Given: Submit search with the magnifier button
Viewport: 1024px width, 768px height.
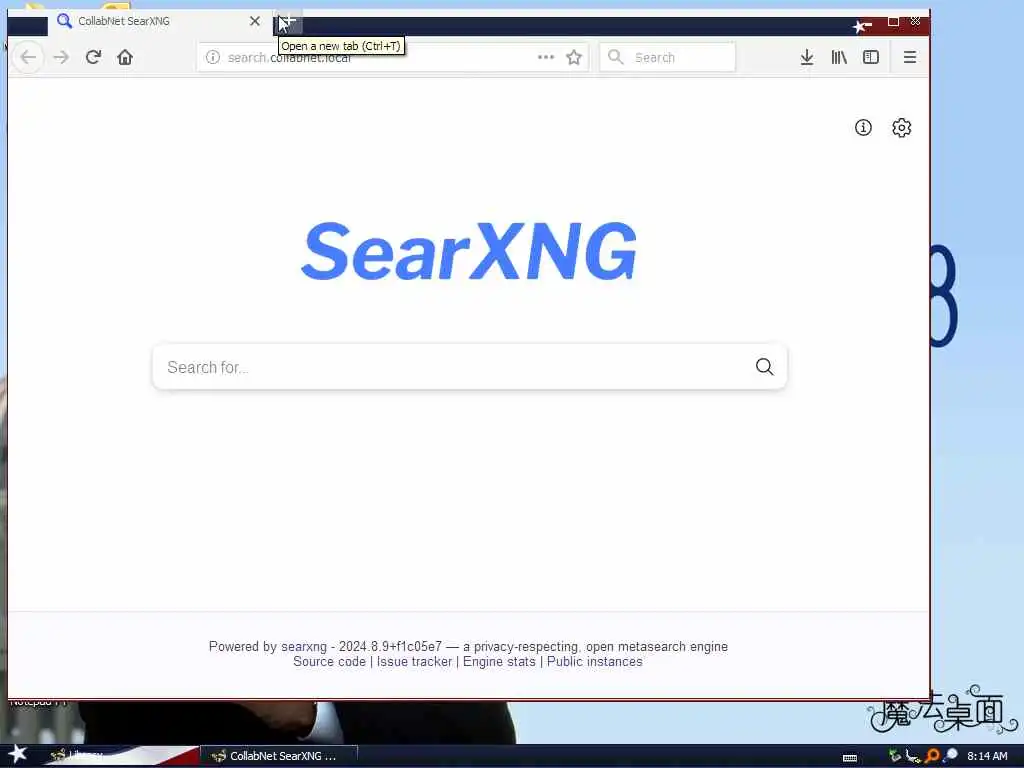Looking at the screenshot, I should (x=765, y=367).
